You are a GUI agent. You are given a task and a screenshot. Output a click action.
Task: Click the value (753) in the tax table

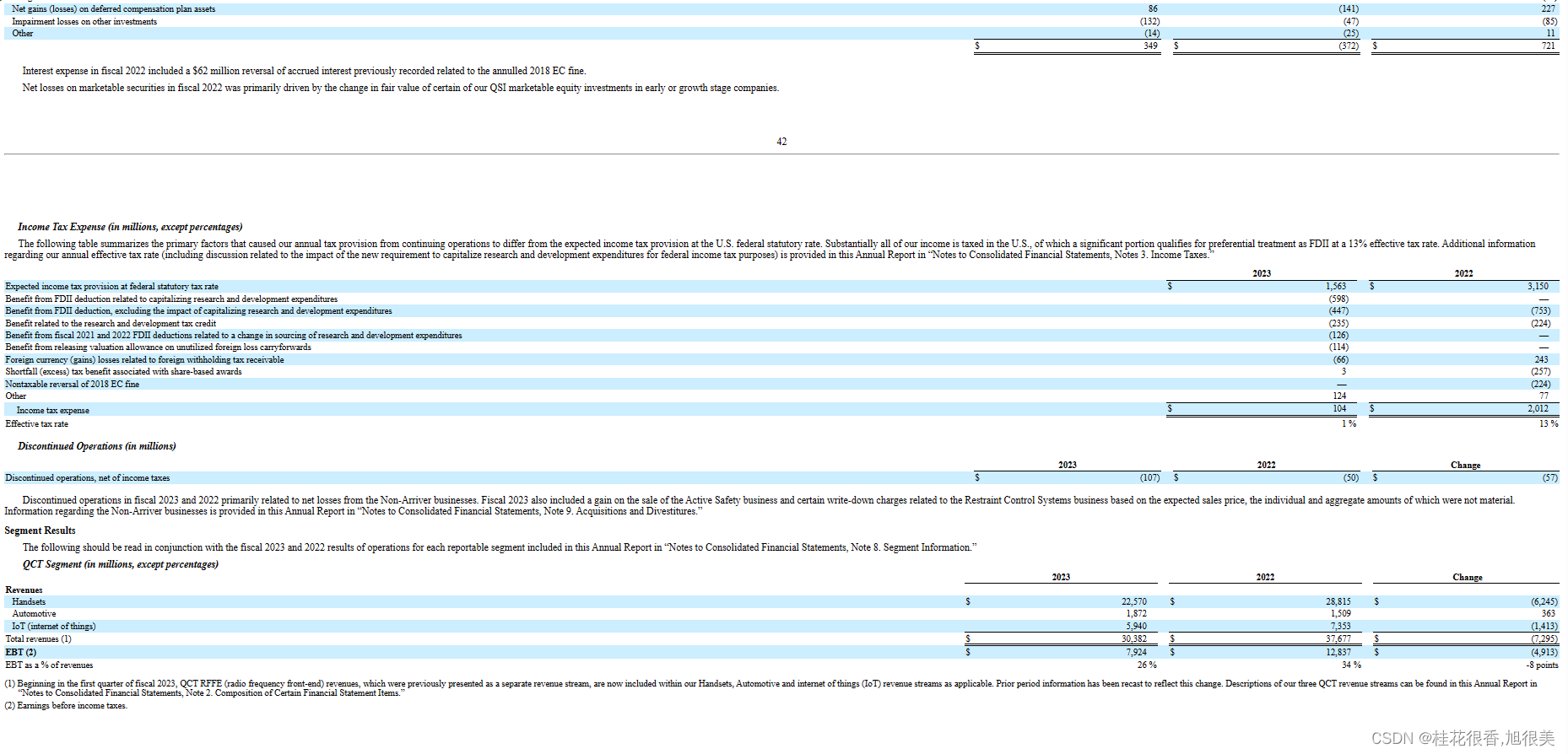[x=1540, y=311]
